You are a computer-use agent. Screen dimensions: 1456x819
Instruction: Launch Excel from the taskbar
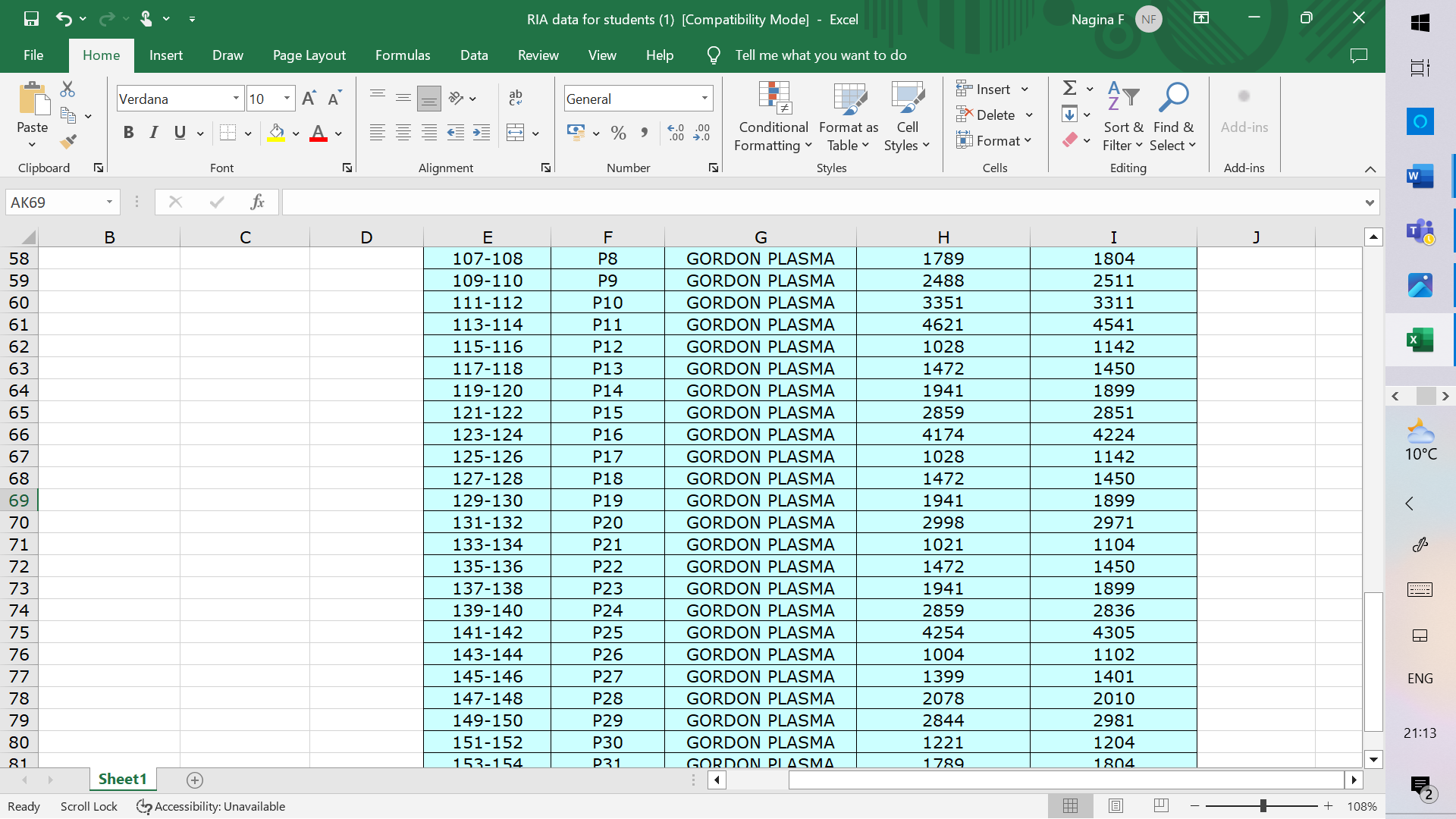(1420, 340)
